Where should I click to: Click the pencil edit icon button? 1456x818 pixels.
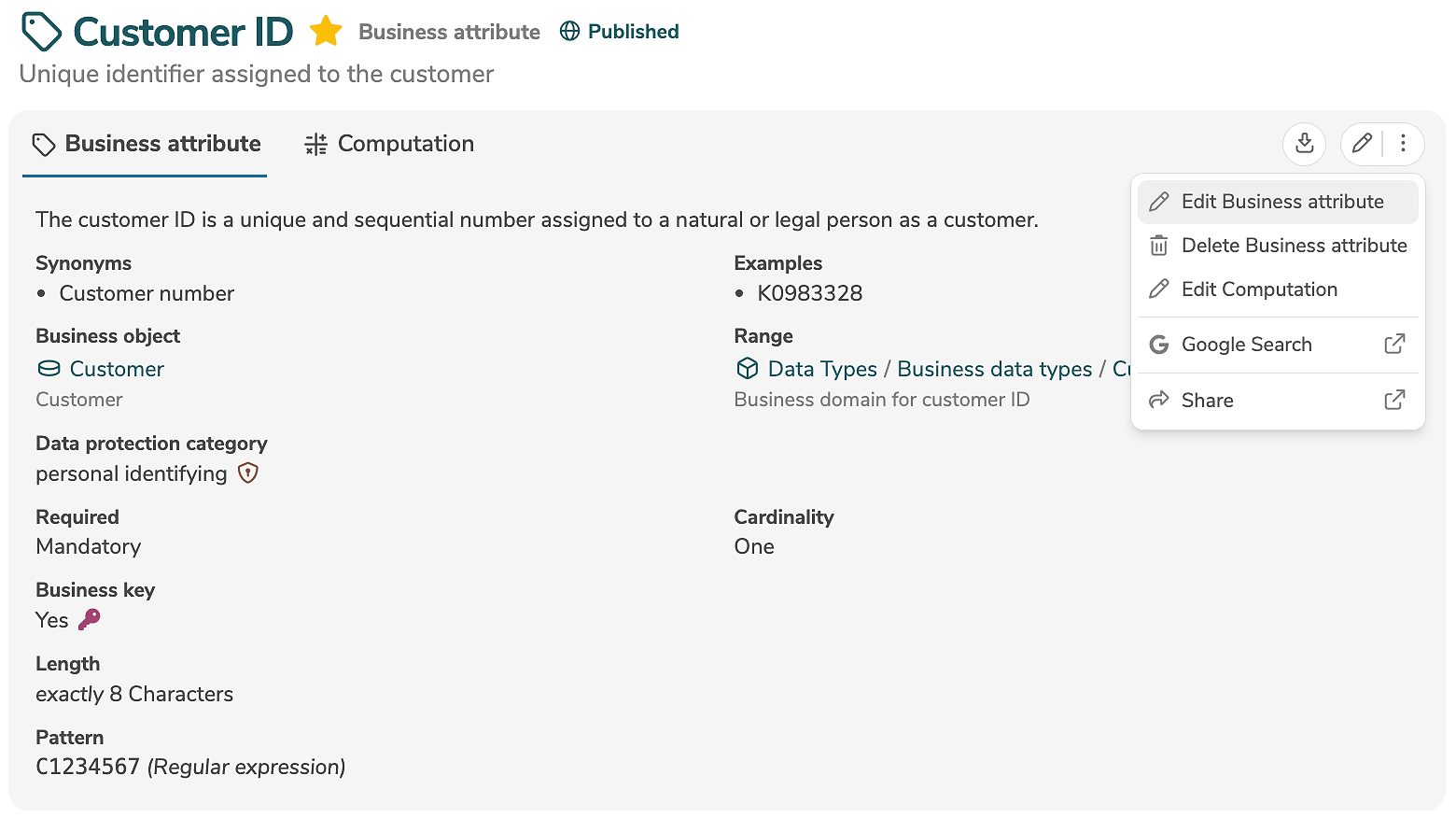point(1362,144)
